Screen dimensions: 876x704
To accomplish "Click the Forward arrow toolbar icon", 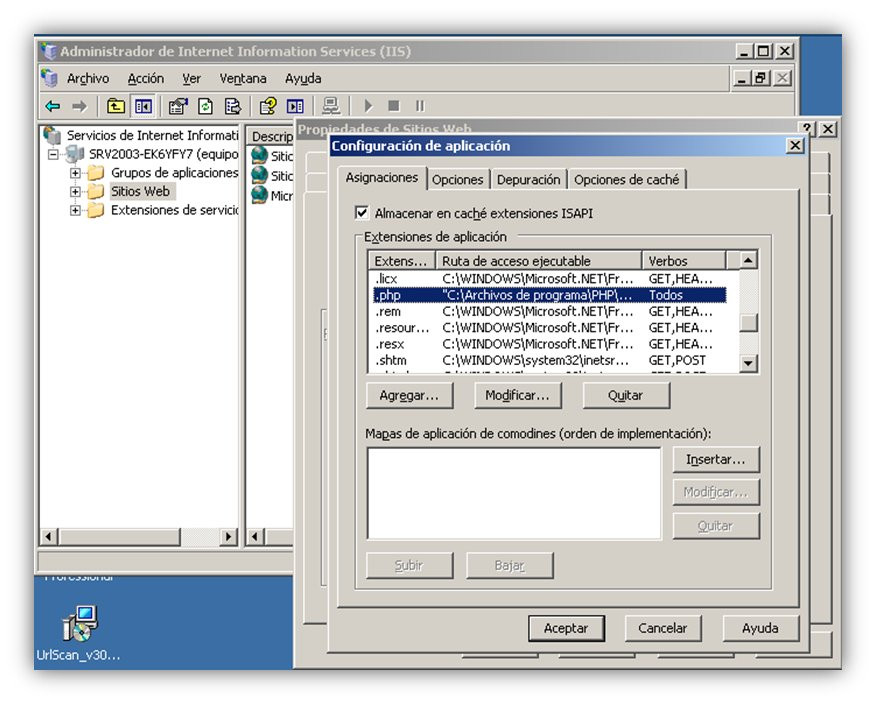I will pos(80,106).
